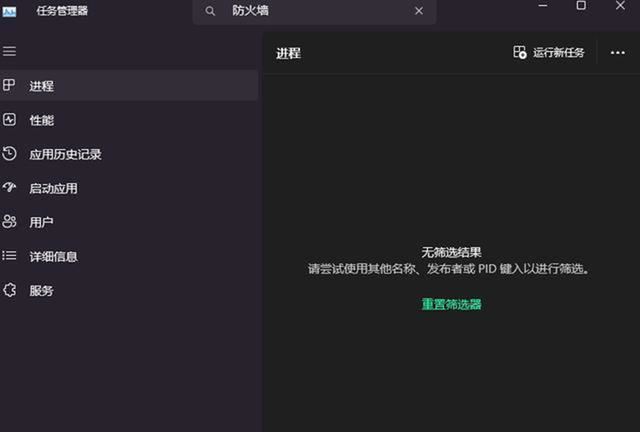Go to 启动应用 page

coord(129,188)
